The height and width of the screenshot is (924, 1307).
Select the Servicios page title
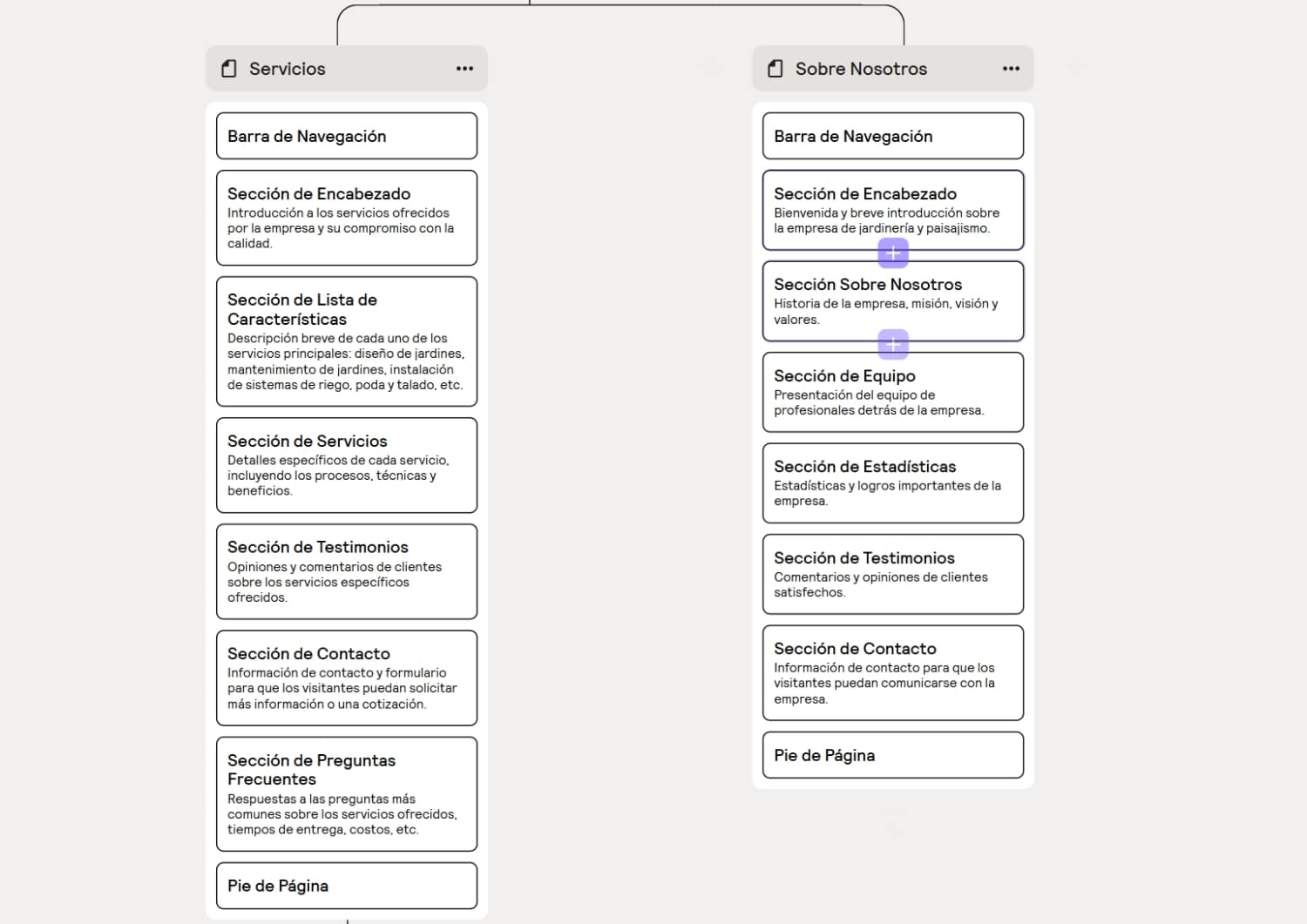coord(288,69)
